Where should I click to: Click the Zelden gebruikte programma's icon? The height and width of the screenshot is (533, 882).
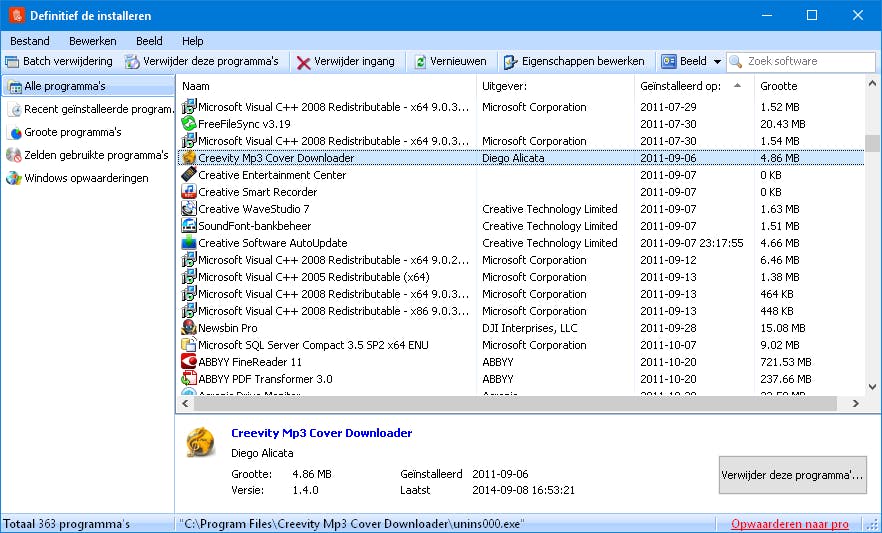coord(14,155)
